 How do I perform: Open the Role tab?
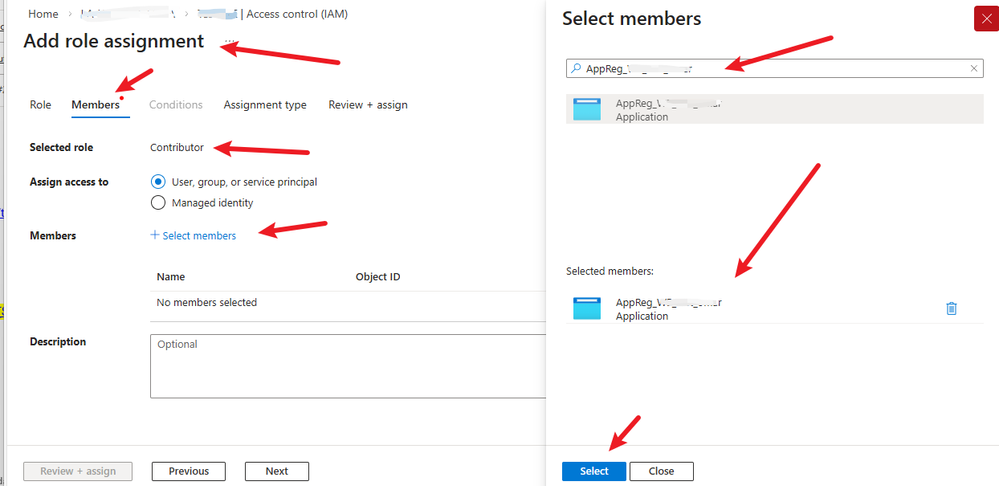pyautogui.click(x=40, y=104)
